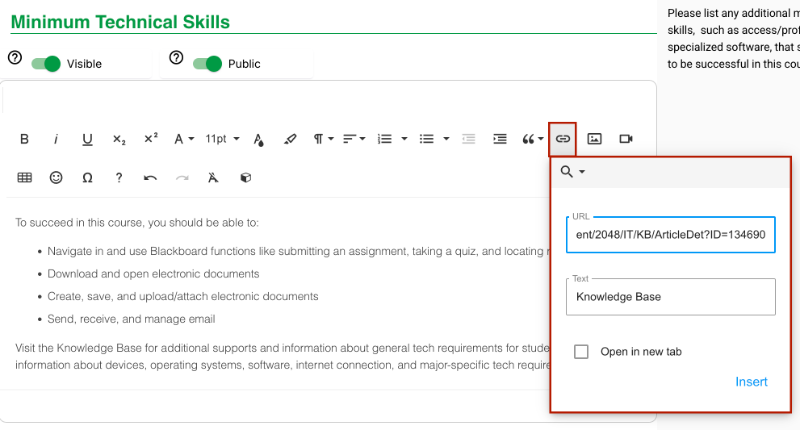Redo the last edit
Viewport: 800px width, 430px height.
click(x=182, y=178)
